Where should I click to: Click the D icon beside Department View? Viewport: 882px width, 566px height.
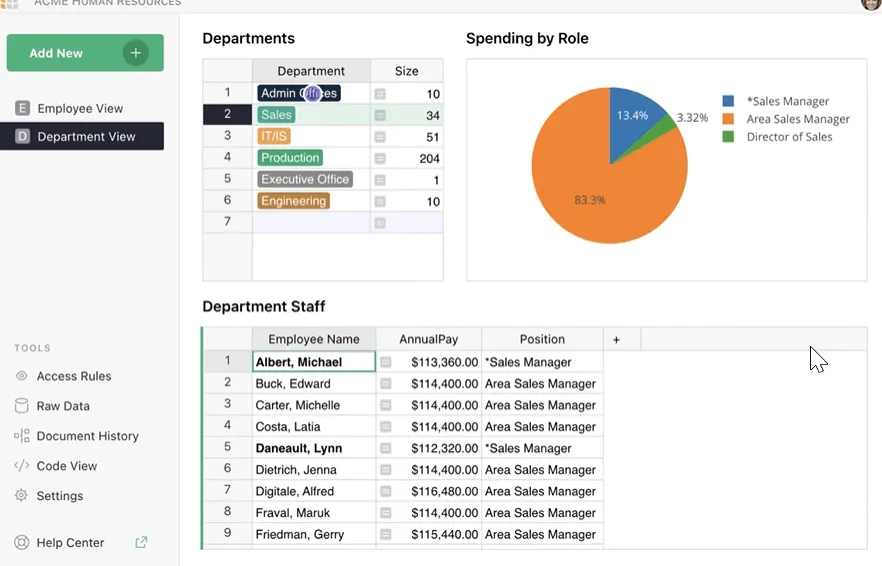pyautogui.click(x=22, y=136)
